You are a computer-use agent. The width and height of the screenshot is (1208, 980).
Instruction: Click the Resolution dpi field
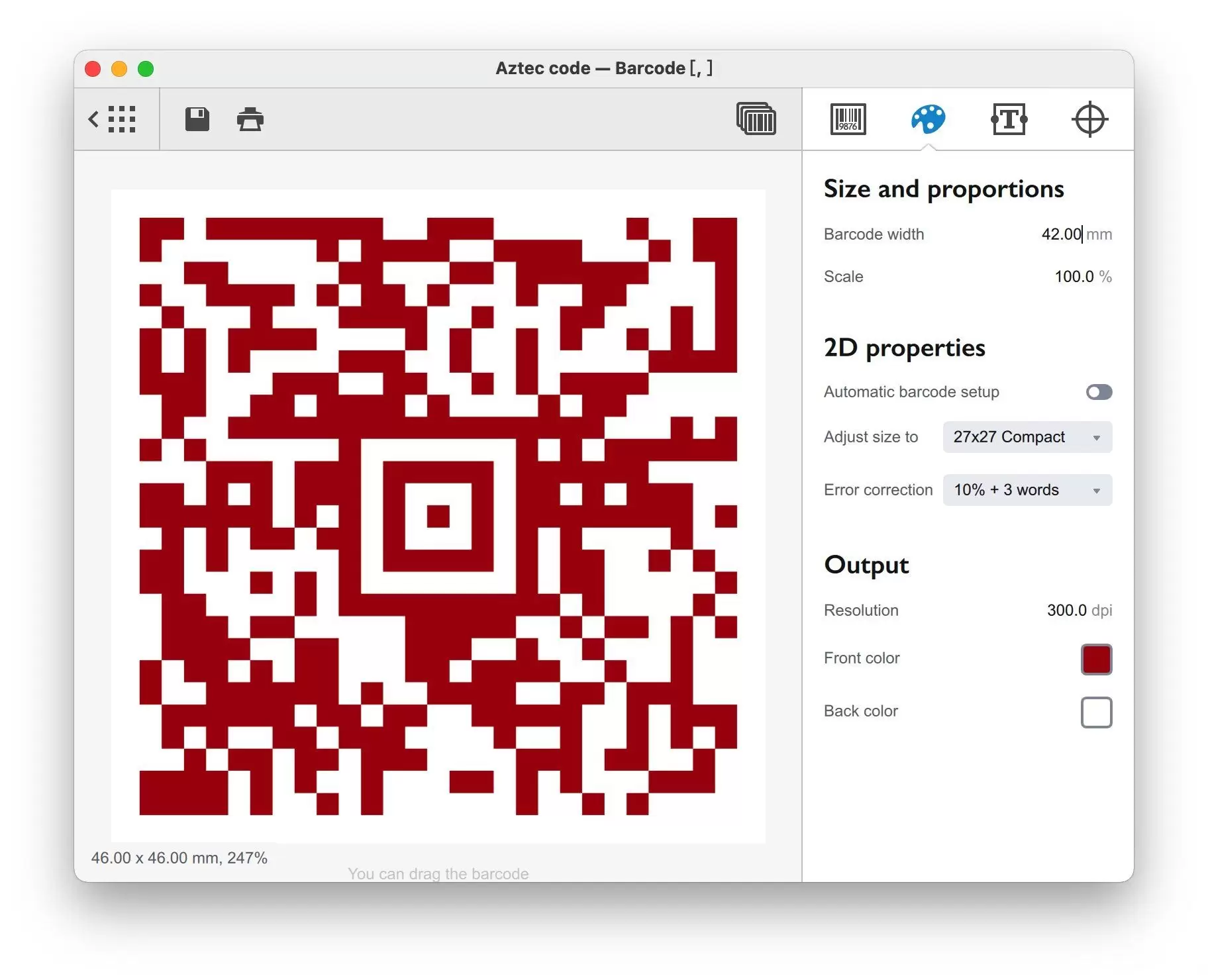[x=1066, y=610]
